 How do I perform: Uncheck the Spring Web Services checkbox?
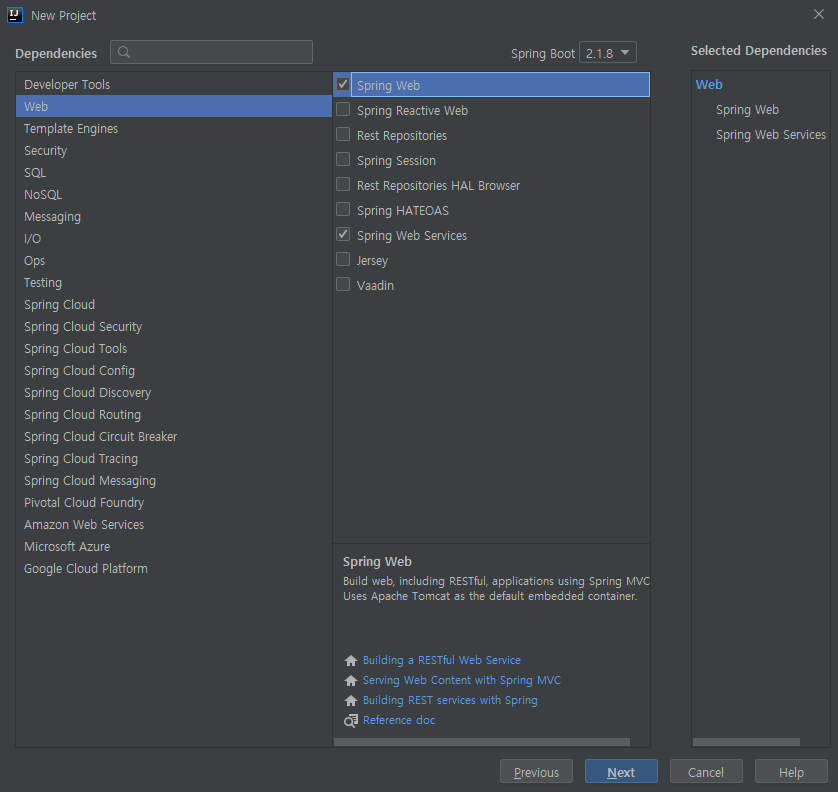point(343,234)
